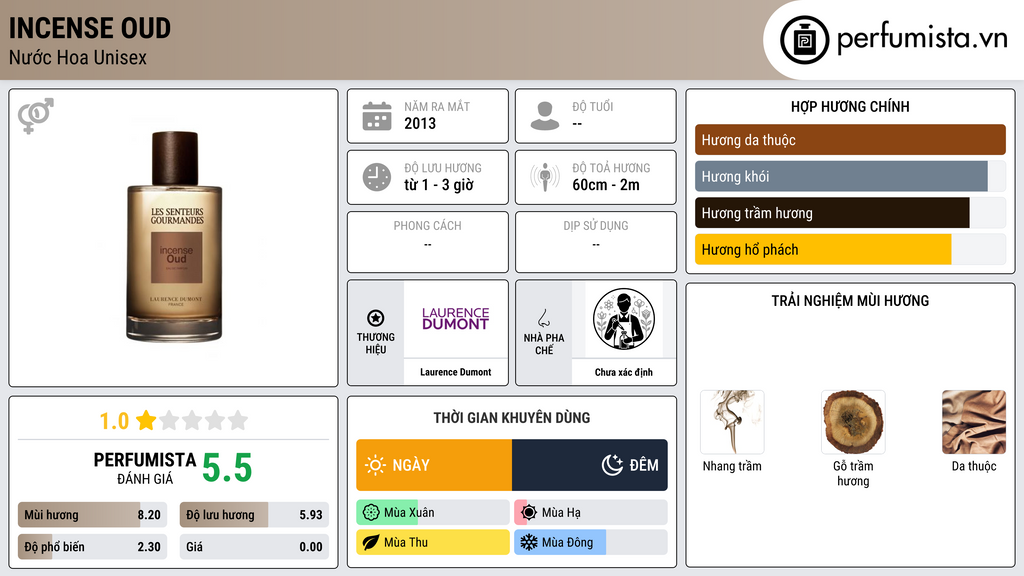Click the leaf icon next to Mùa Thu
This screenshot has width=1024, height=576.
(371, 542)
